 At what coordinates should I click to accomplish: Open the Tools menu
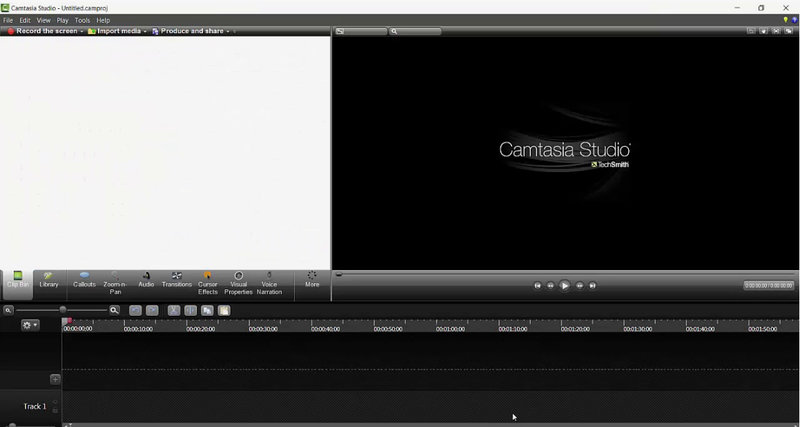pyautogui.click(x=82, y=20)
